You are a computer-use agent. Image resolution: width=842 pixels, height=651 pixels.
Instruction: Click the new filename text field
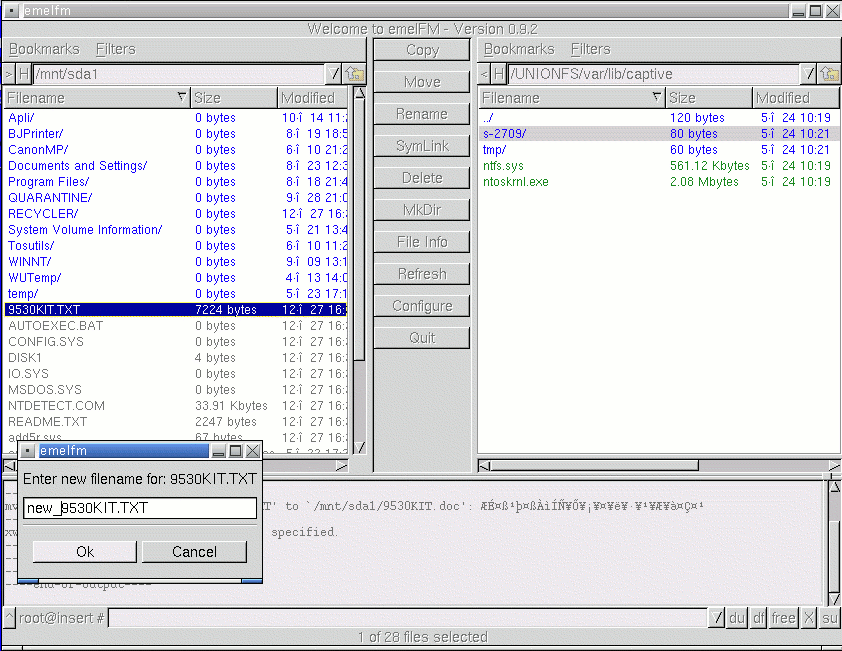click(x=140, y=508)
